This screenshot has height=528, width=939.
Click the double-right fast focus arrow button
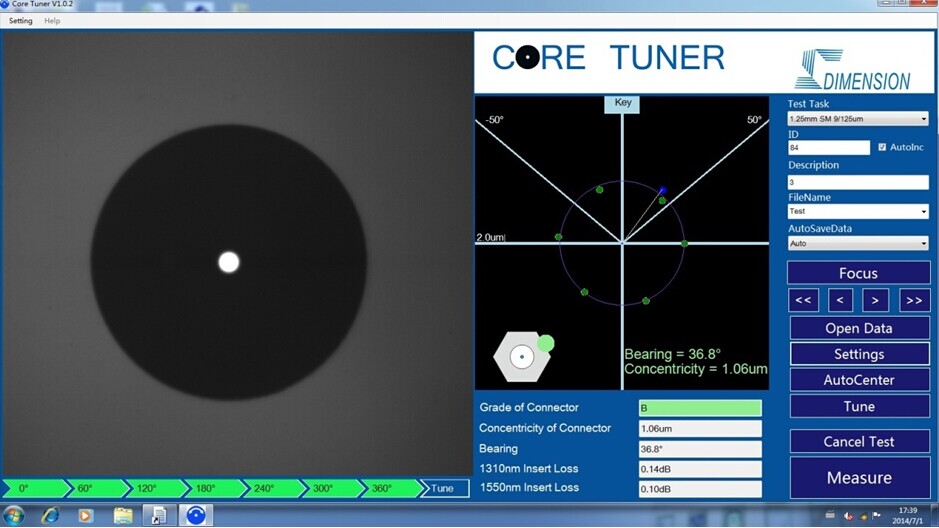tap(912, 299)
